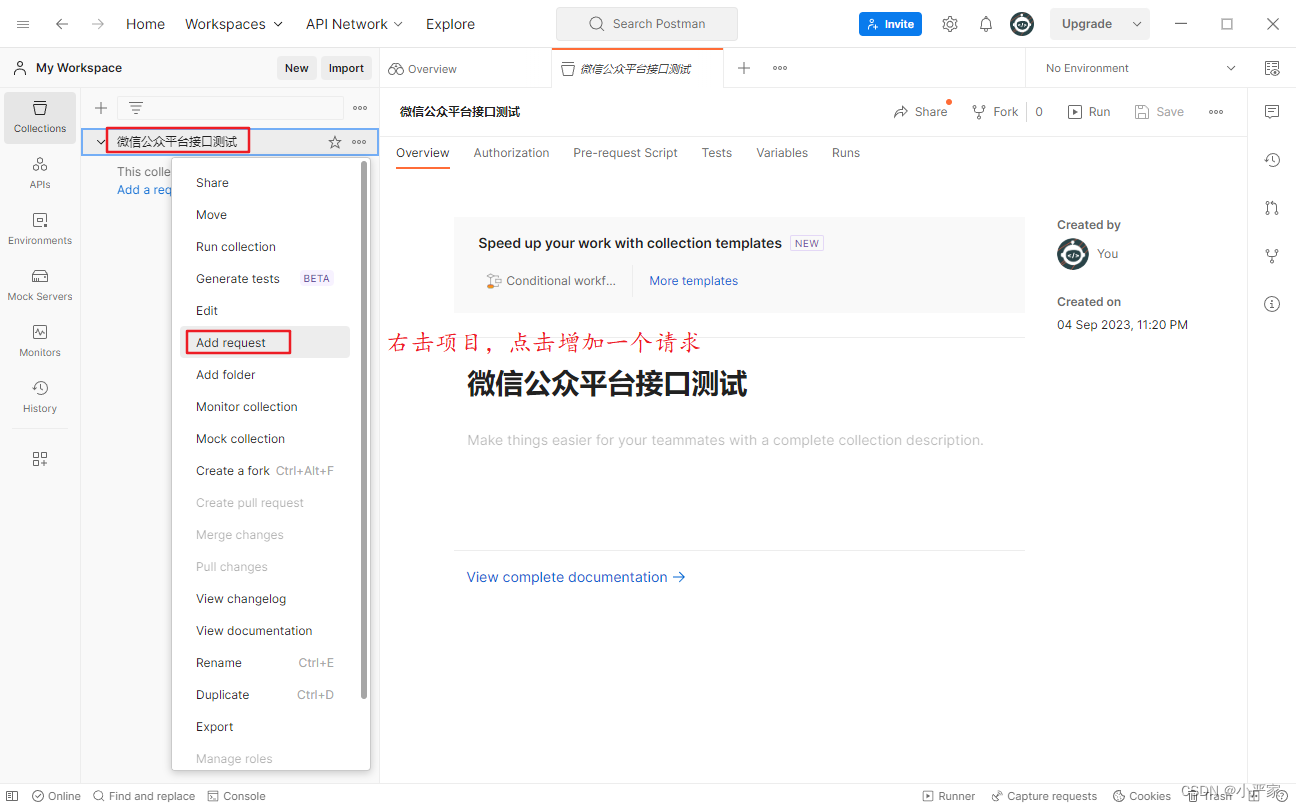
Task: Open collection info icon in right sidebar
Action: click(1272, 304)
